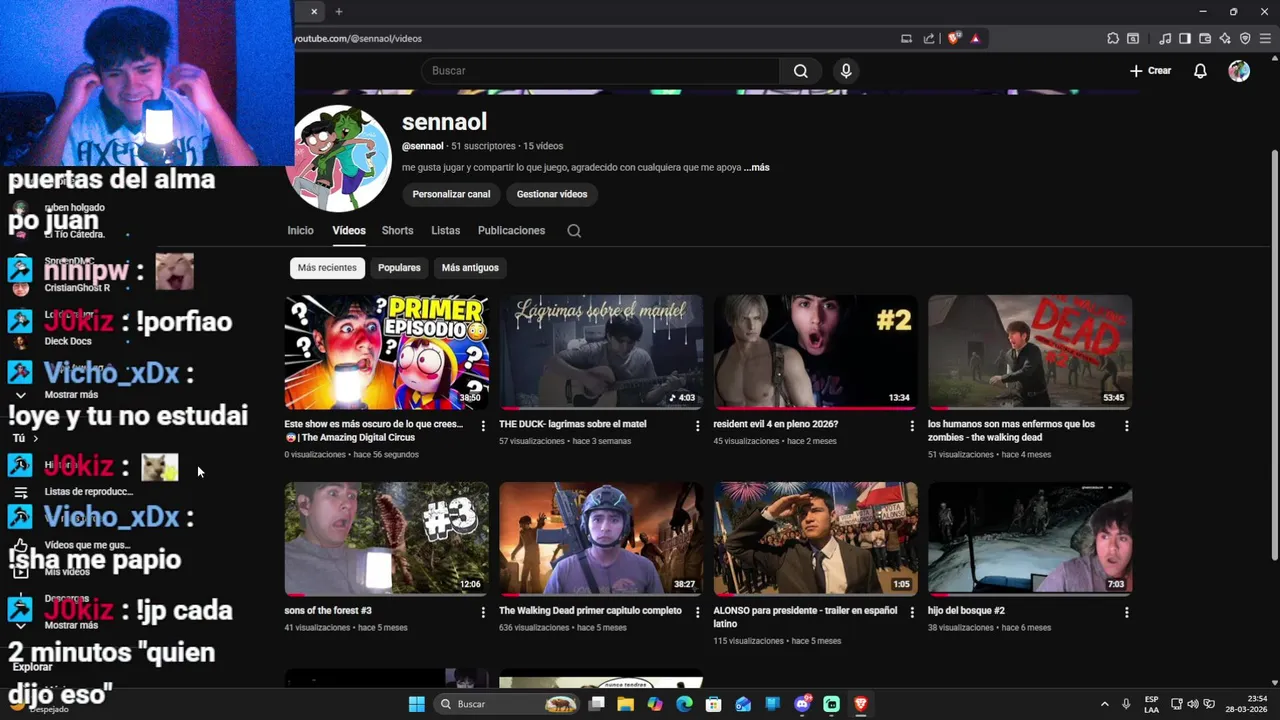Open title hijo del bosque #2
Viewport: 1280px width, 720px height.
(x=966, y=611)
